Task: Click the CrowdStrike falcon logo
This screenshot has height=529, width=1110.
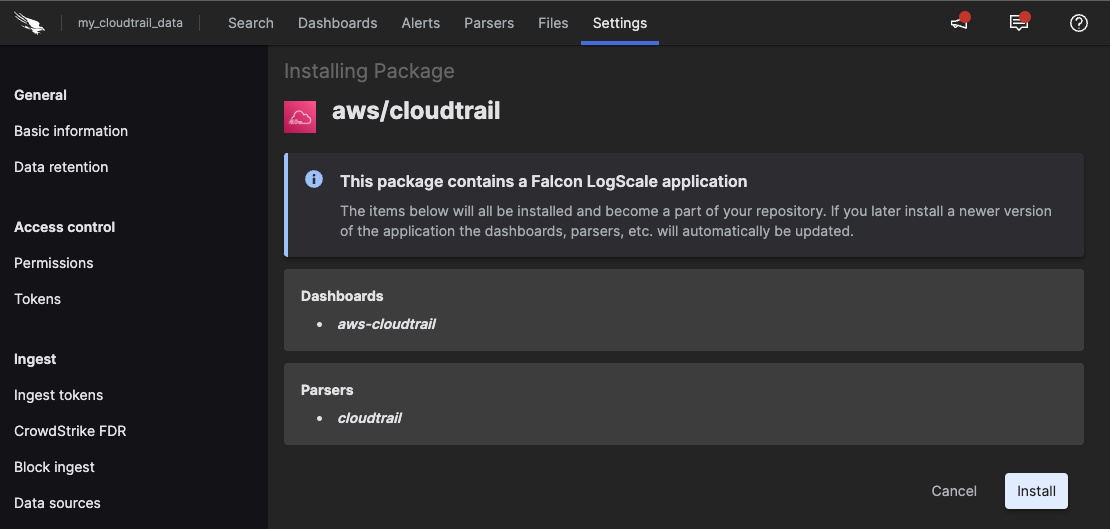Action: click(x=30, y=22)
